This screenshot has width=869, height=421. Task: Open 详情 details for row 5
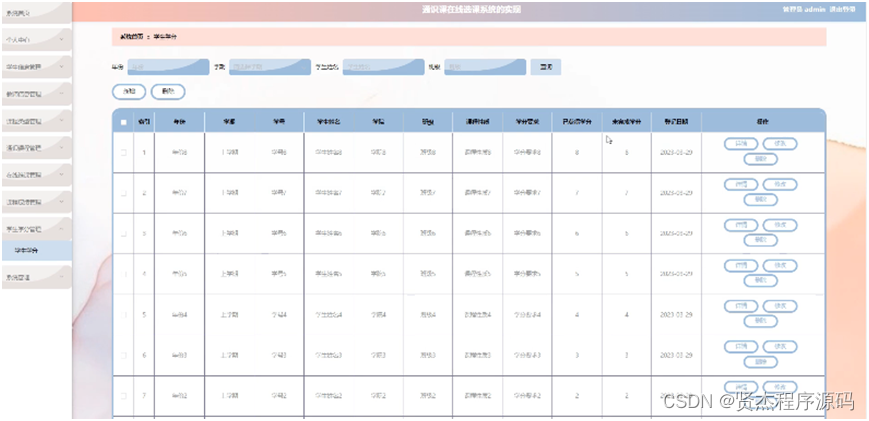(741, 306)
